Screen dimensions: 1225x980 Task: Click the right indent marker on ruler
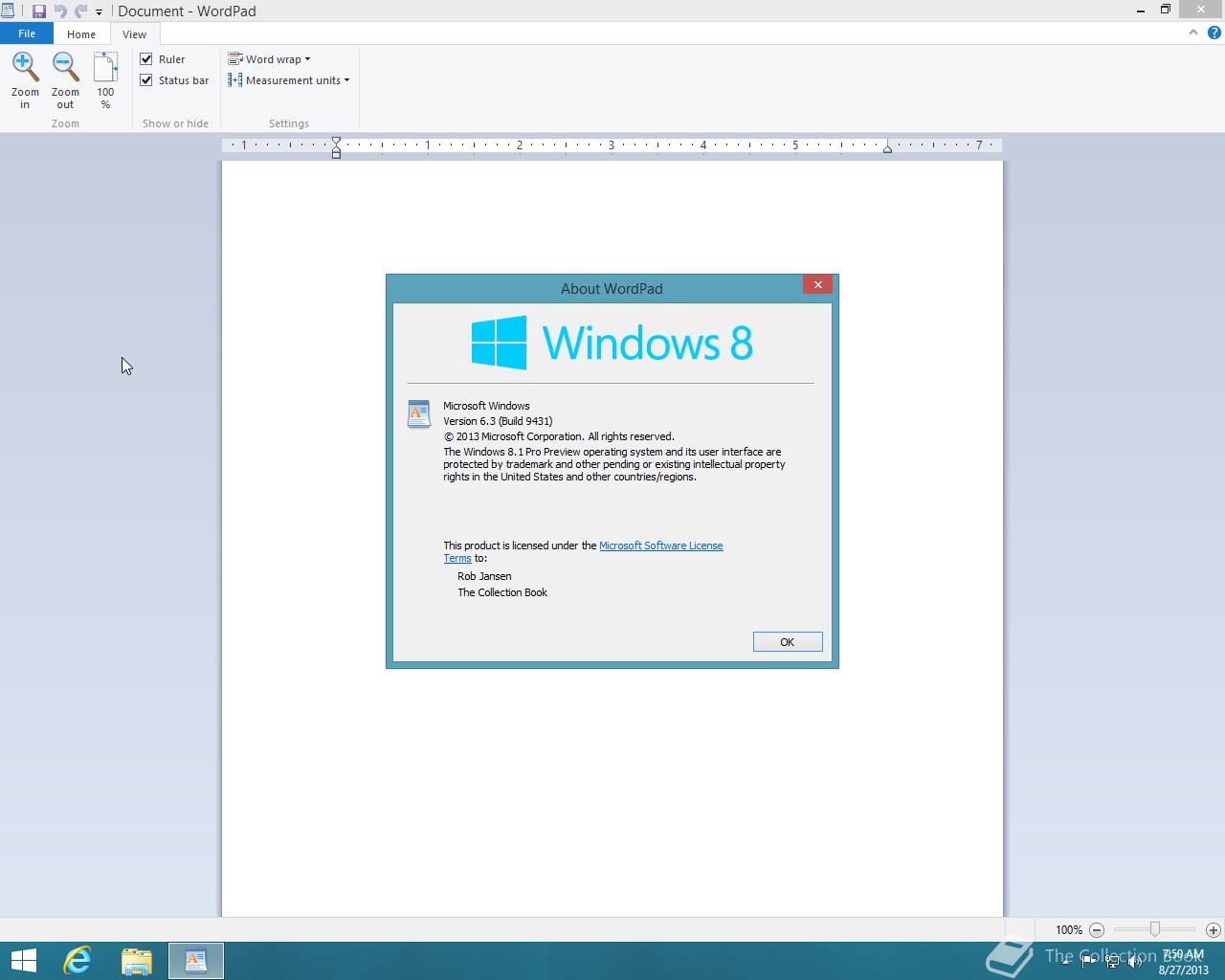[x=887, y=148]
